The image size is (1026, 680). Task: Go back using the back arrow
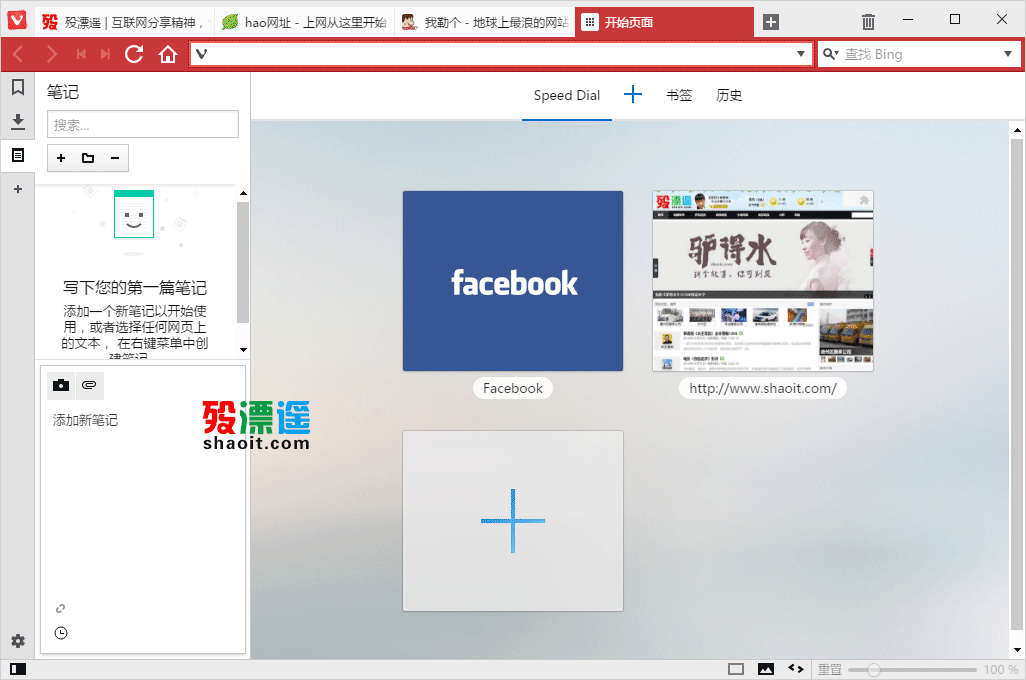pyautogui.click(x=18, y=54)
